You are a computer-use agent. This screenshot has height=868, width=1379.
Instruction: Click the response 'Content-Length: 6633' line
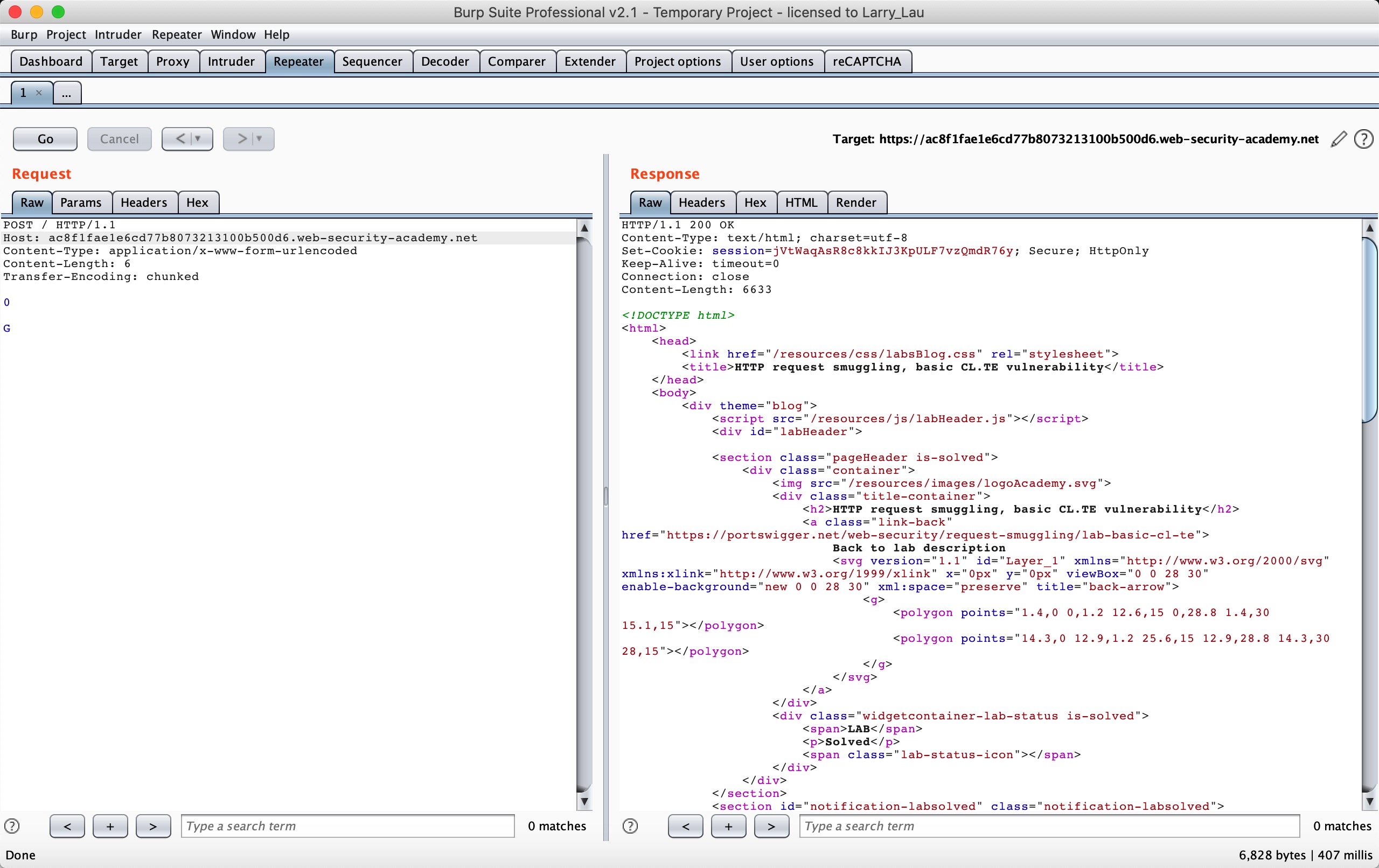(x=697, y=289)
